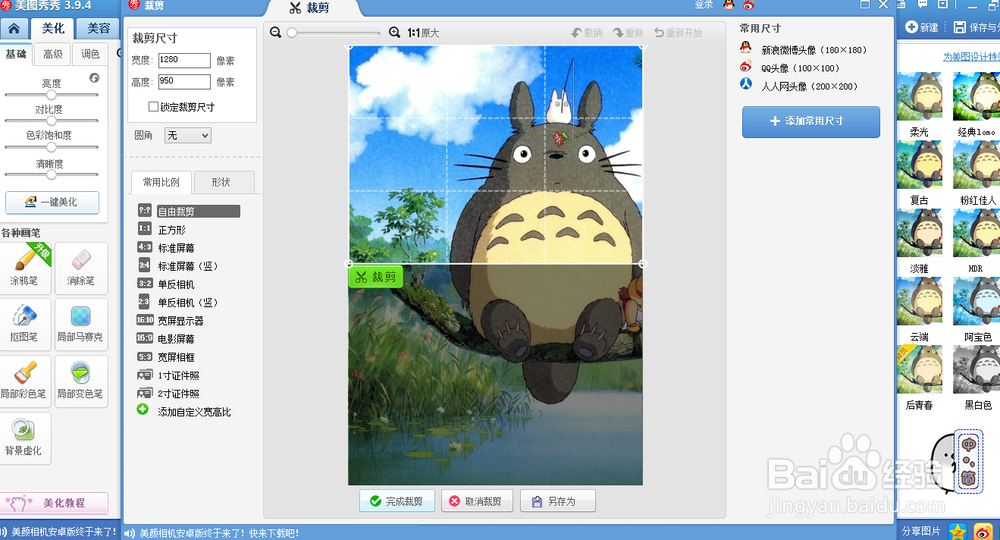Open the 圆角 rounded corner dropdown
This screenshot has height=540, width=1000.
[188, 135]
